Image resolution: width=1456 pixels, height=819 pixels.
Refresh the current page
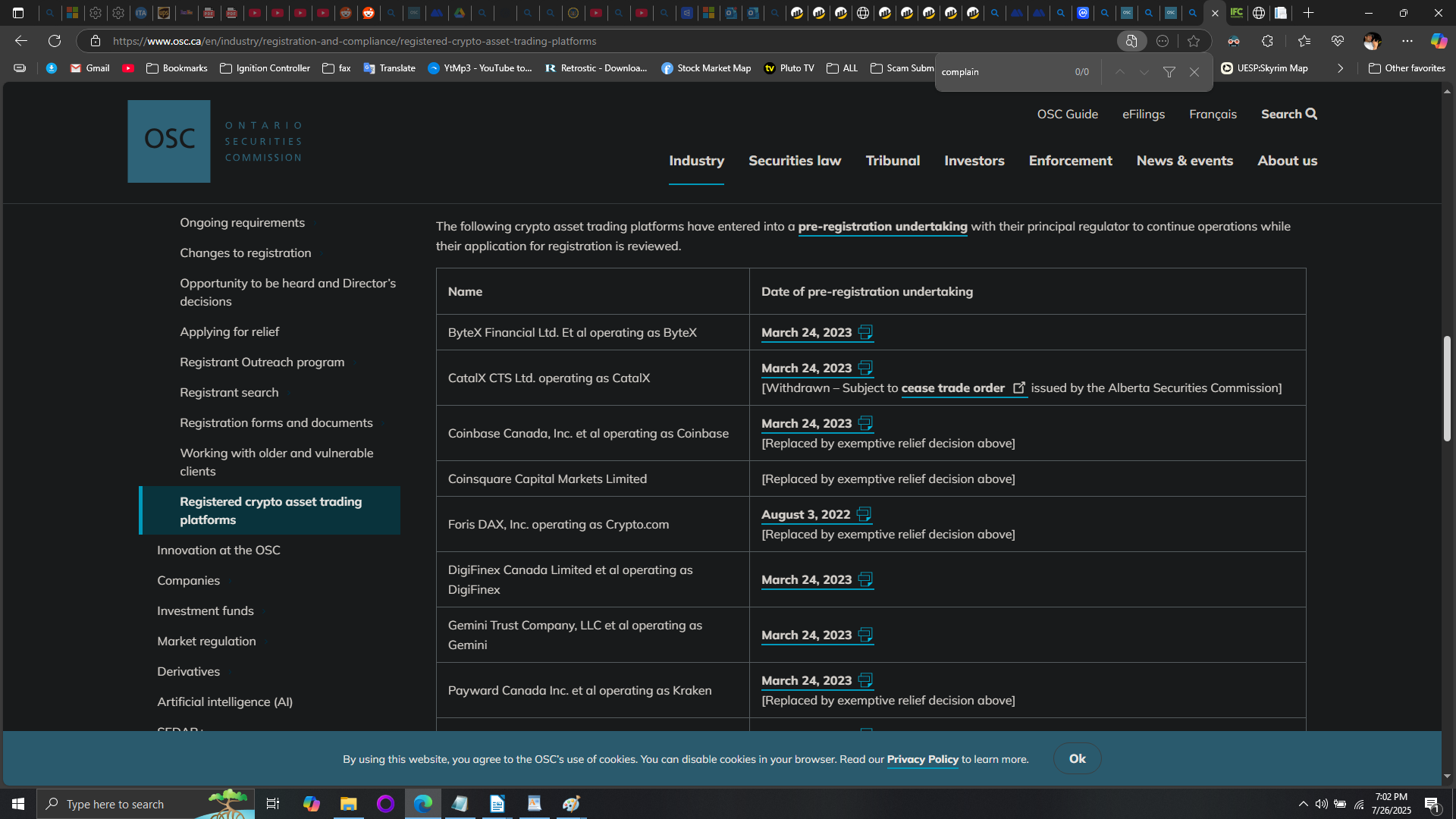(x=55, y=41)
